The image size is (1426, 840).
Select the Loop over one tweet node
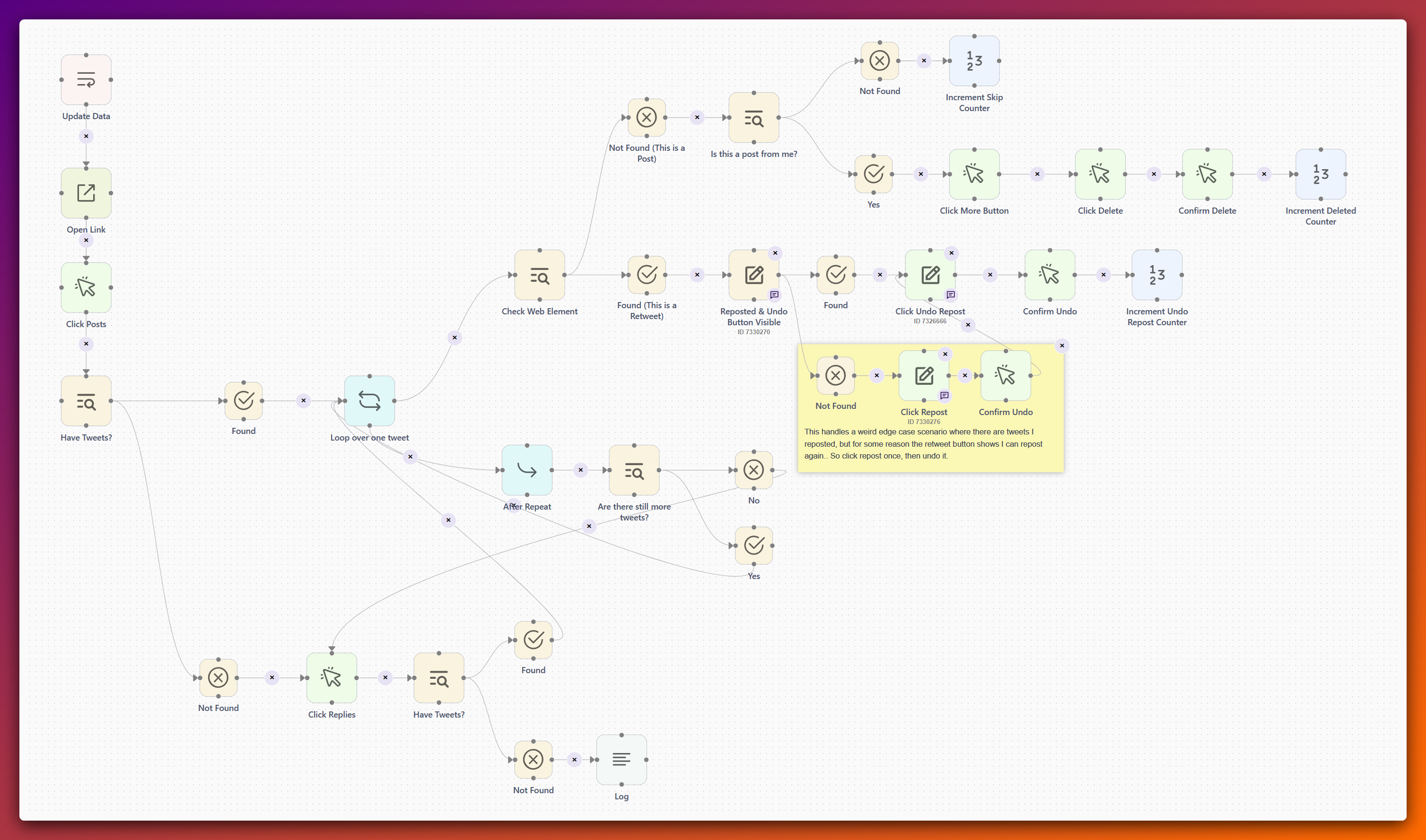click(369, 401)
